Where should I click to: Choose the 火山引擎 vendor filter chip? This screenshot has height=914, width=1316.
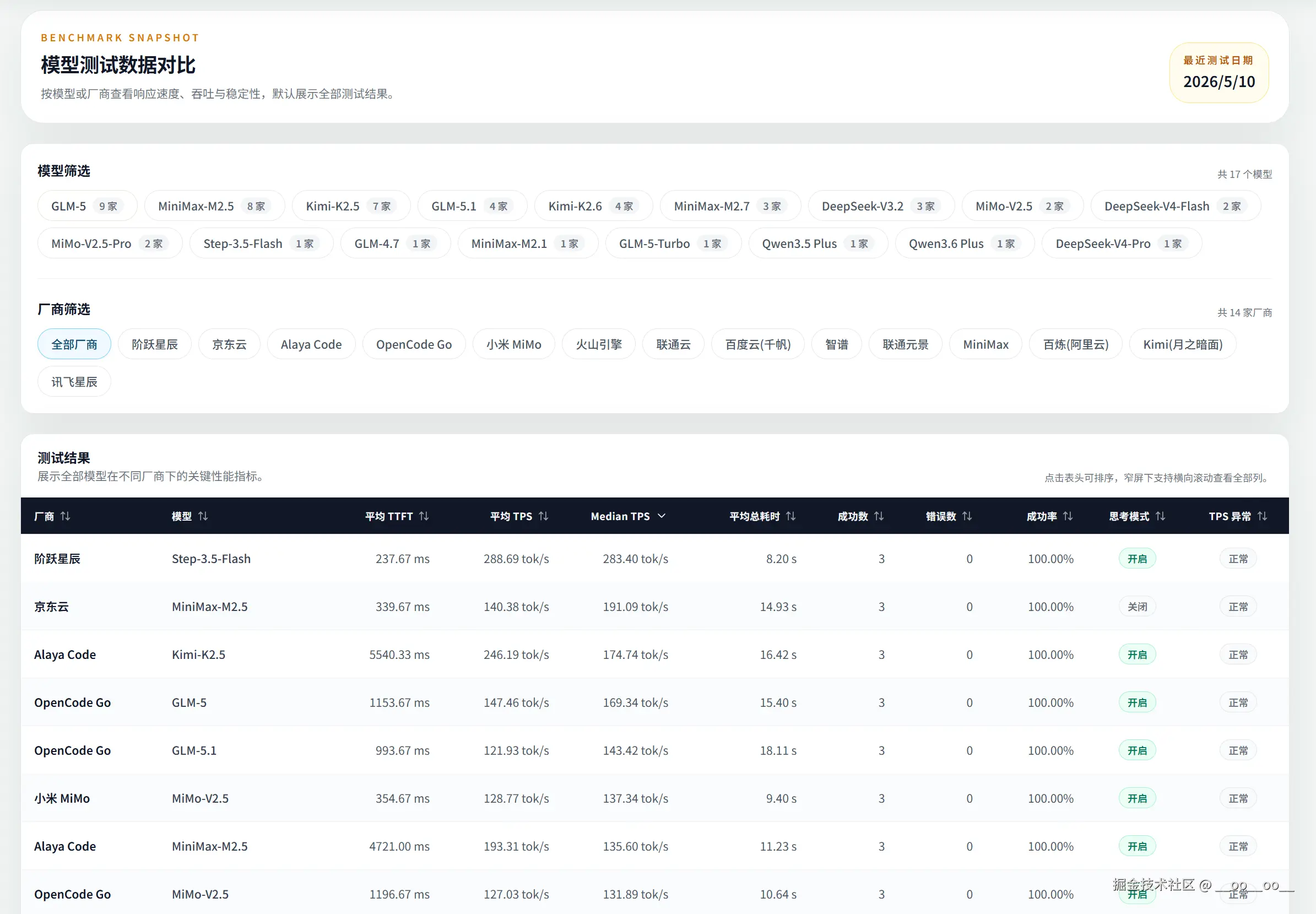click(598, 344)
